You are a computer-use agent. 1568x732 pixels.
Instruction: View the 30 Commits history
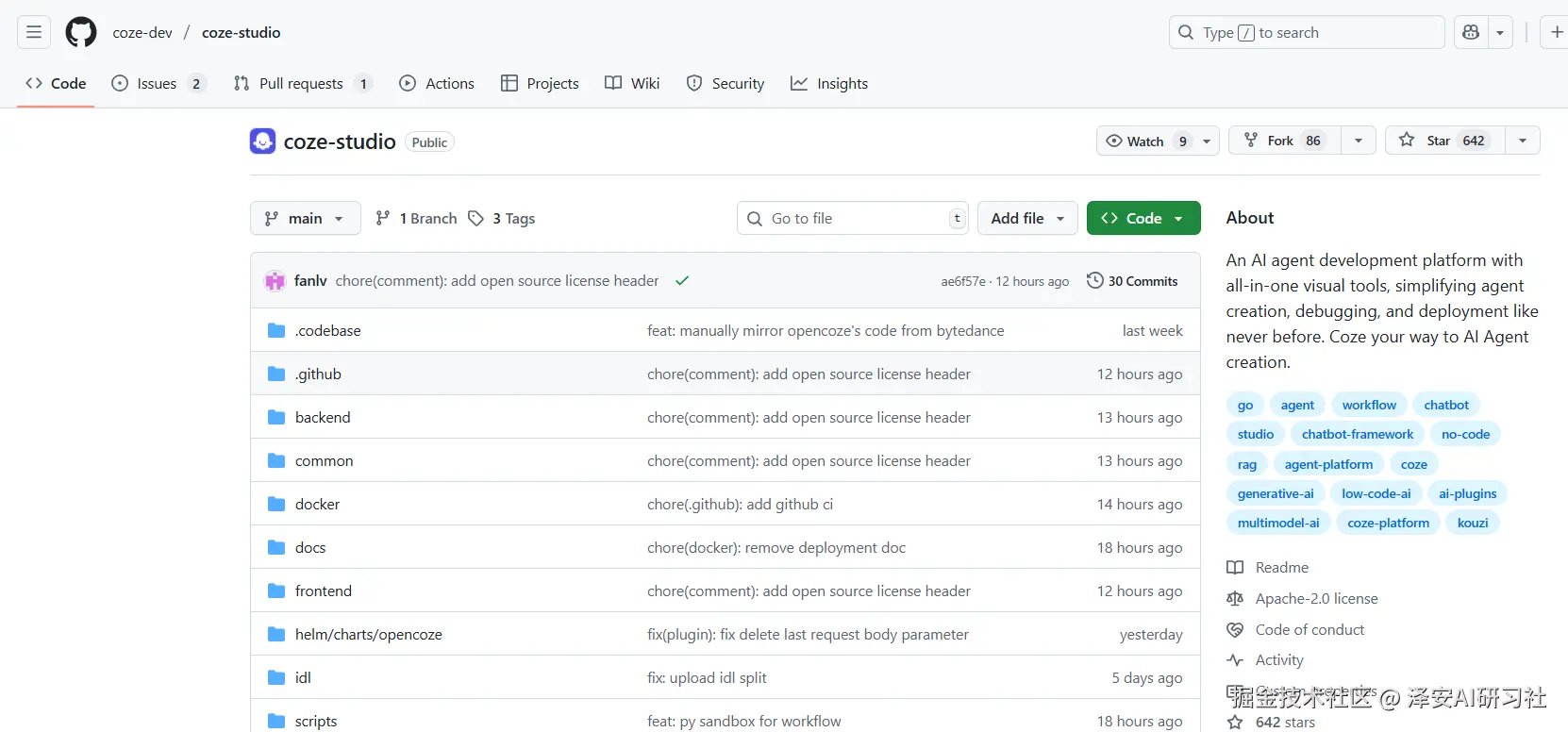click(1132, 281)
